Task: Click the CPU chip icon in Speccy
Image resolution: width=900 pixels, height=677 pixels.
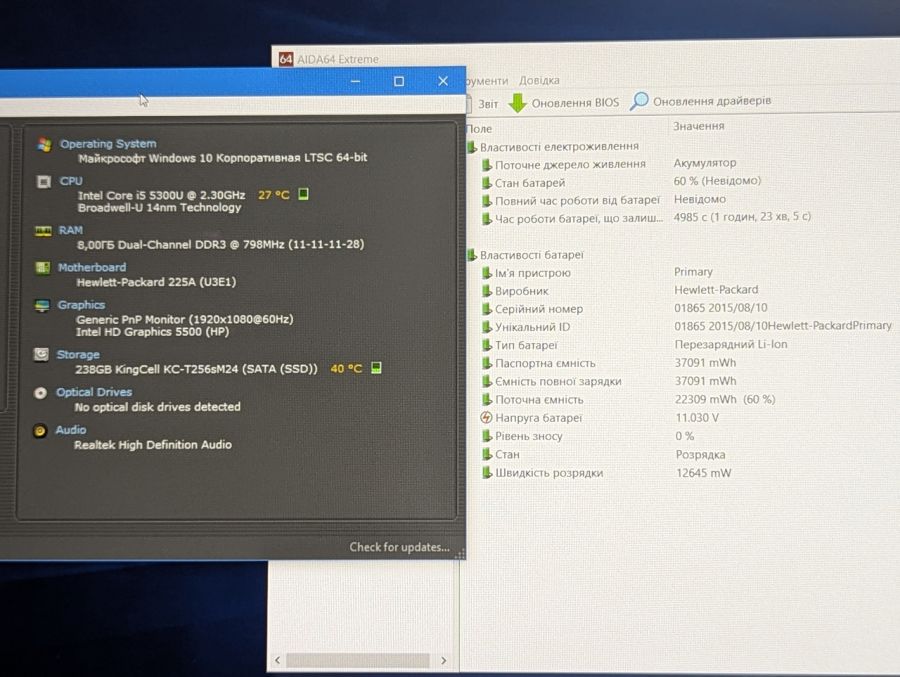Action: point(44,181)
